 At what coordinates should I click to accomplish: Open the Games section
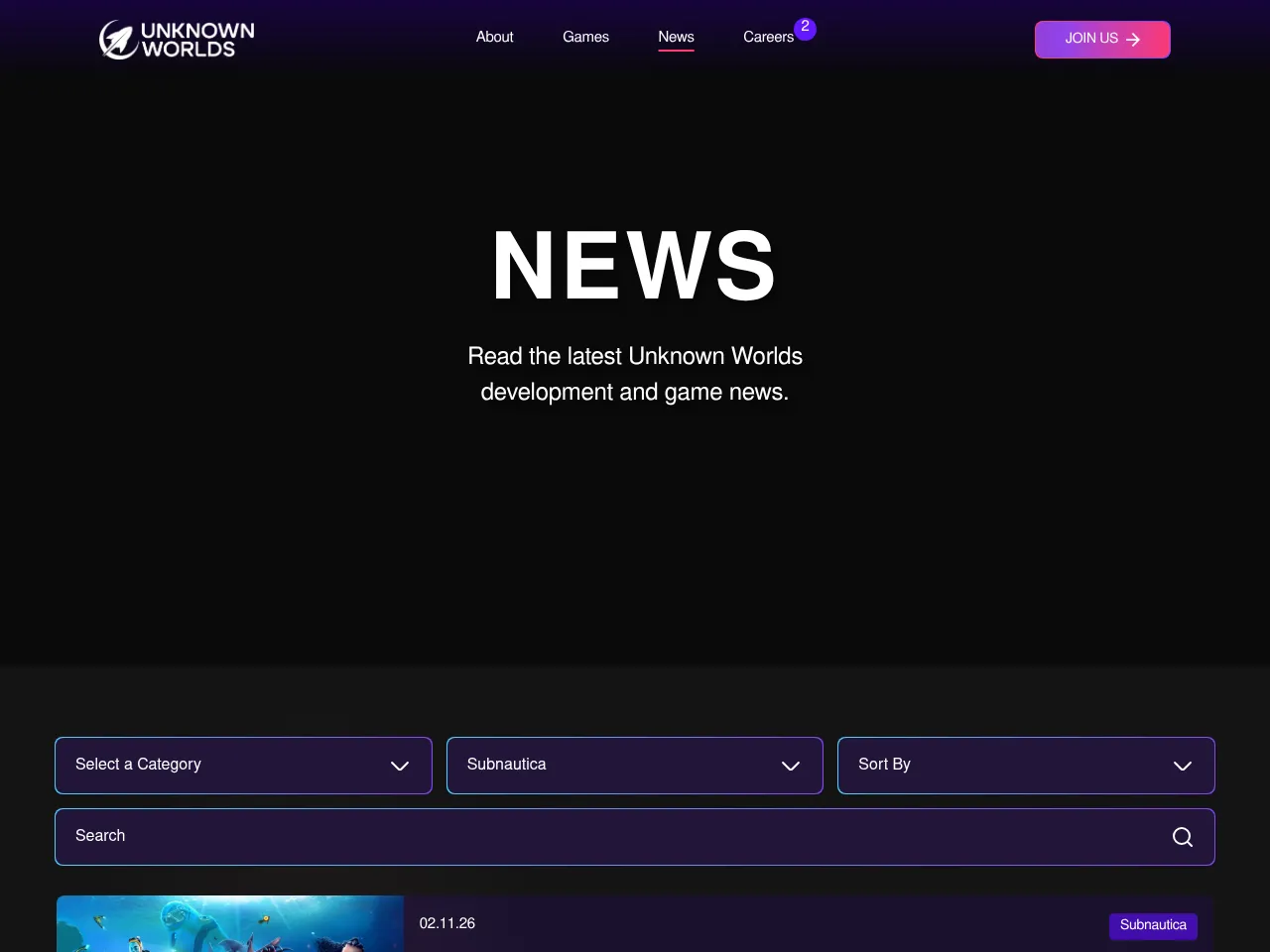coord(585,38)
